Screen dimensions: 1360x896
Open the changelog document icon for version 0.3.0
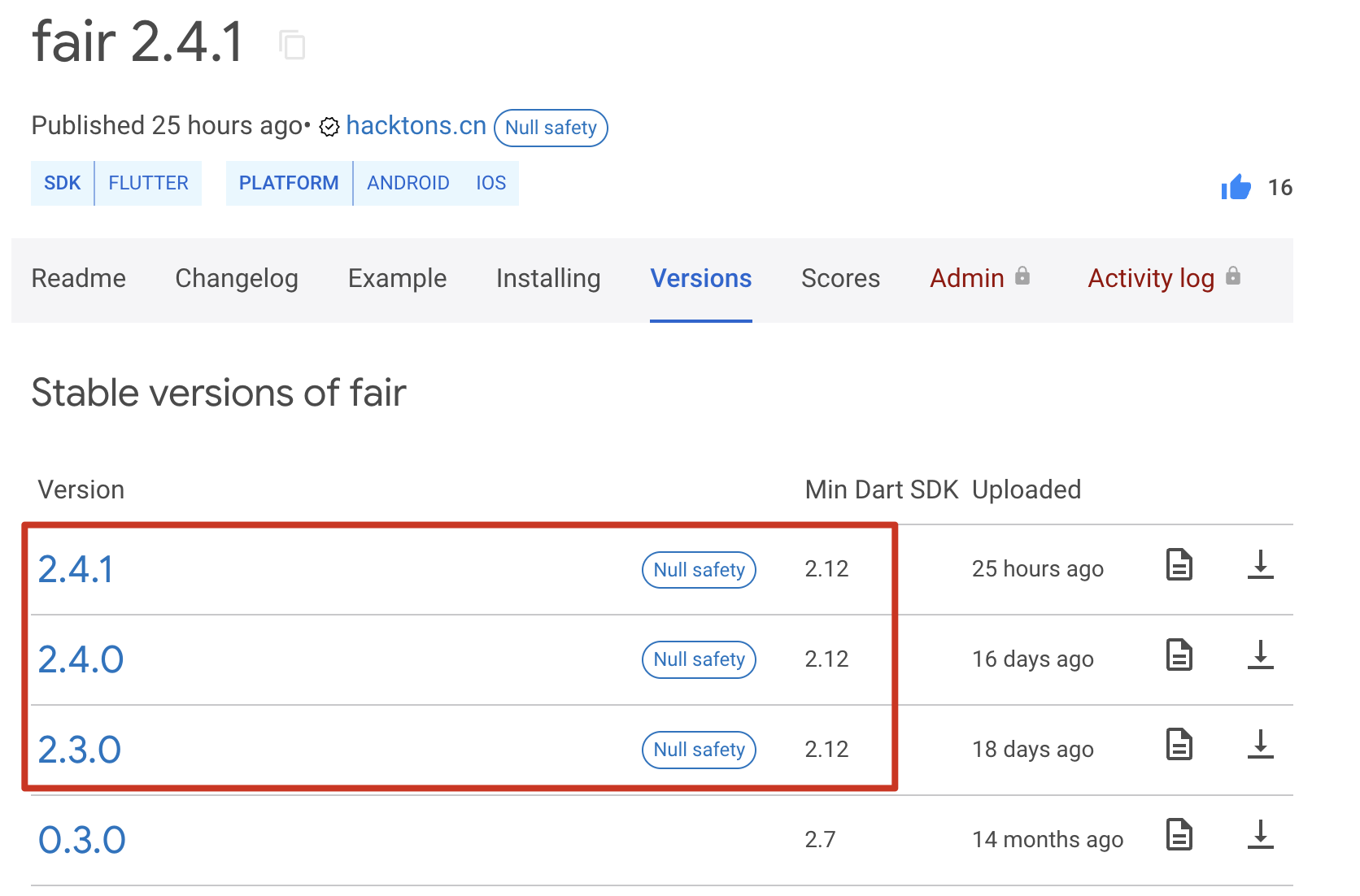pyautogui.click(x=1179, y=834)
